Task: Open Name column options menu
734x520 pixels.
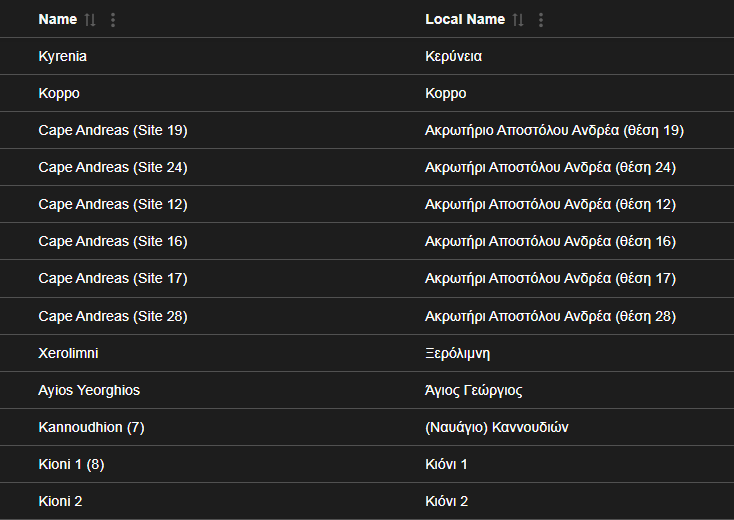Action: [x=112, y=20]
